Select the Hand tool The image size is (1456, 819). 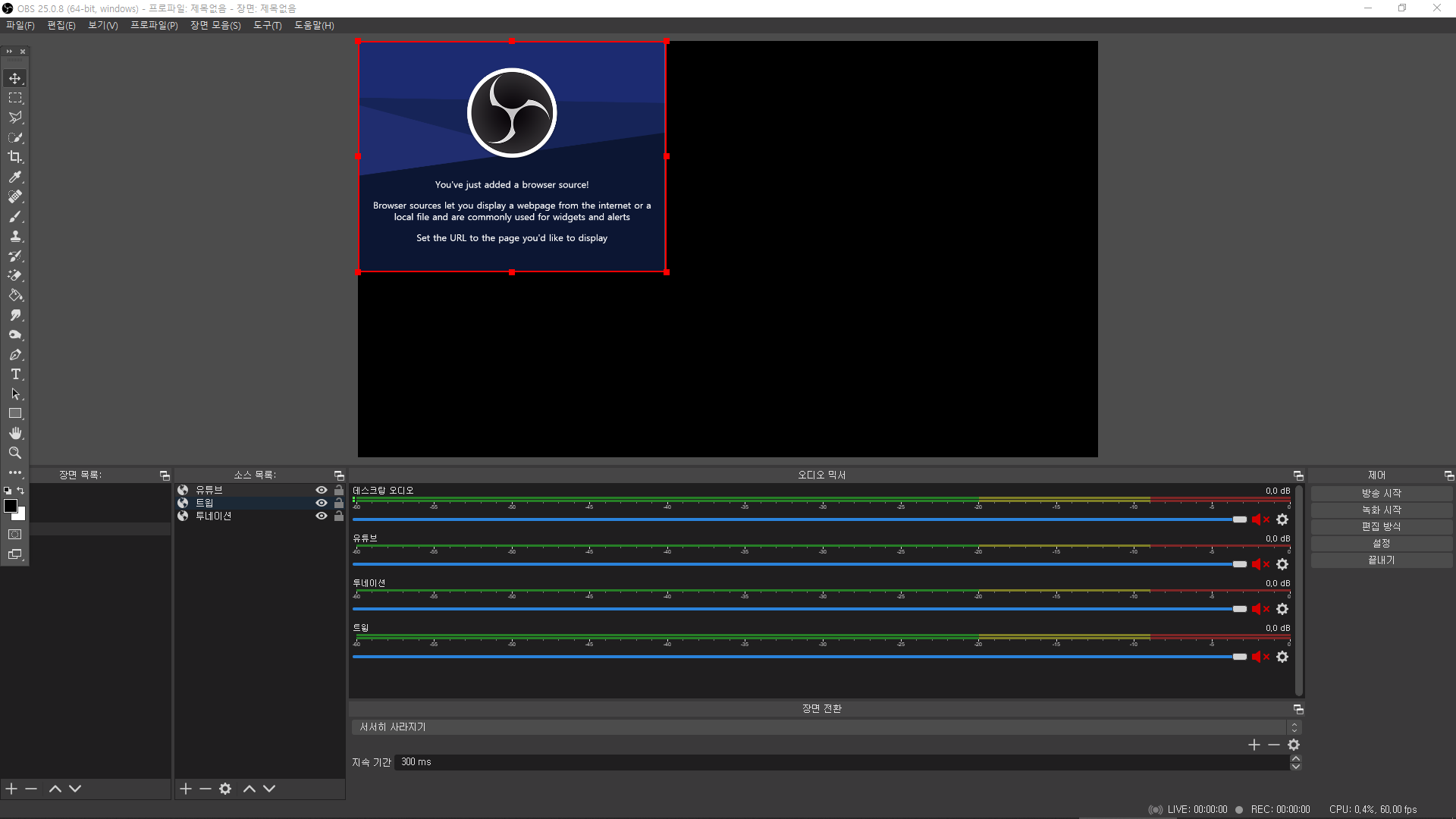click(x=15, y=433)
